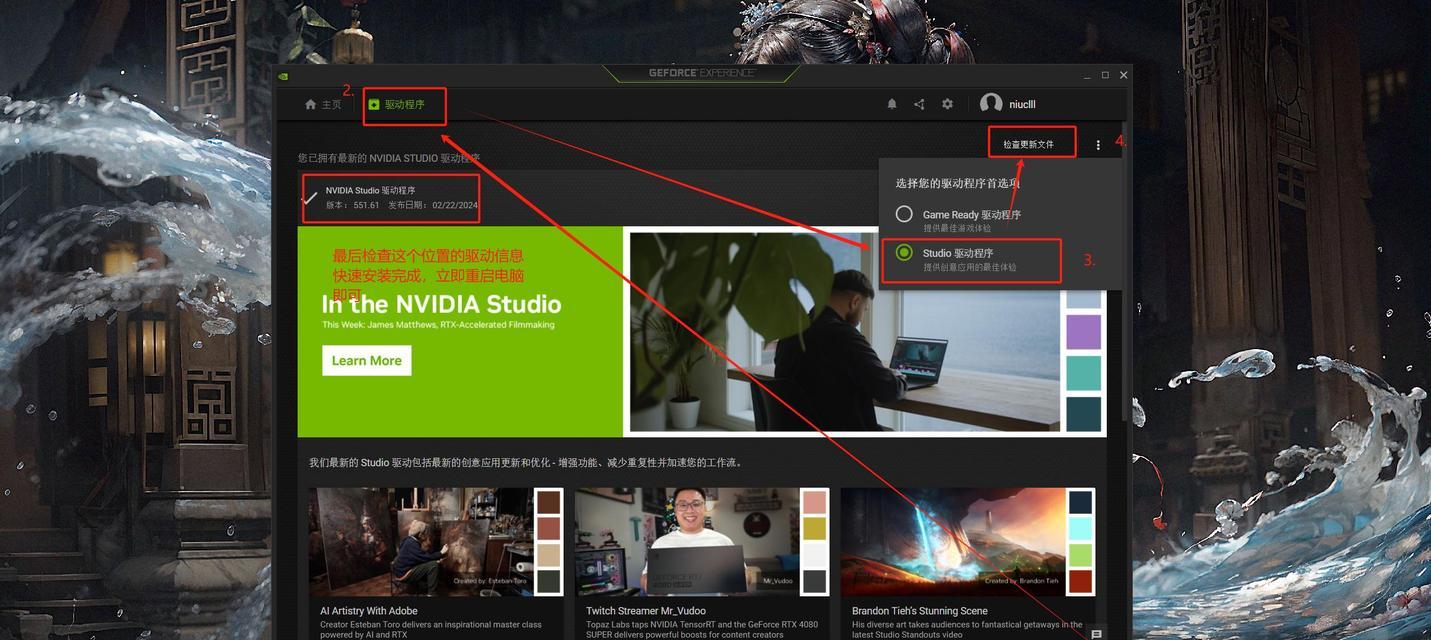Open Brandon Tieh's Stunning Scene title

point(920,611)
